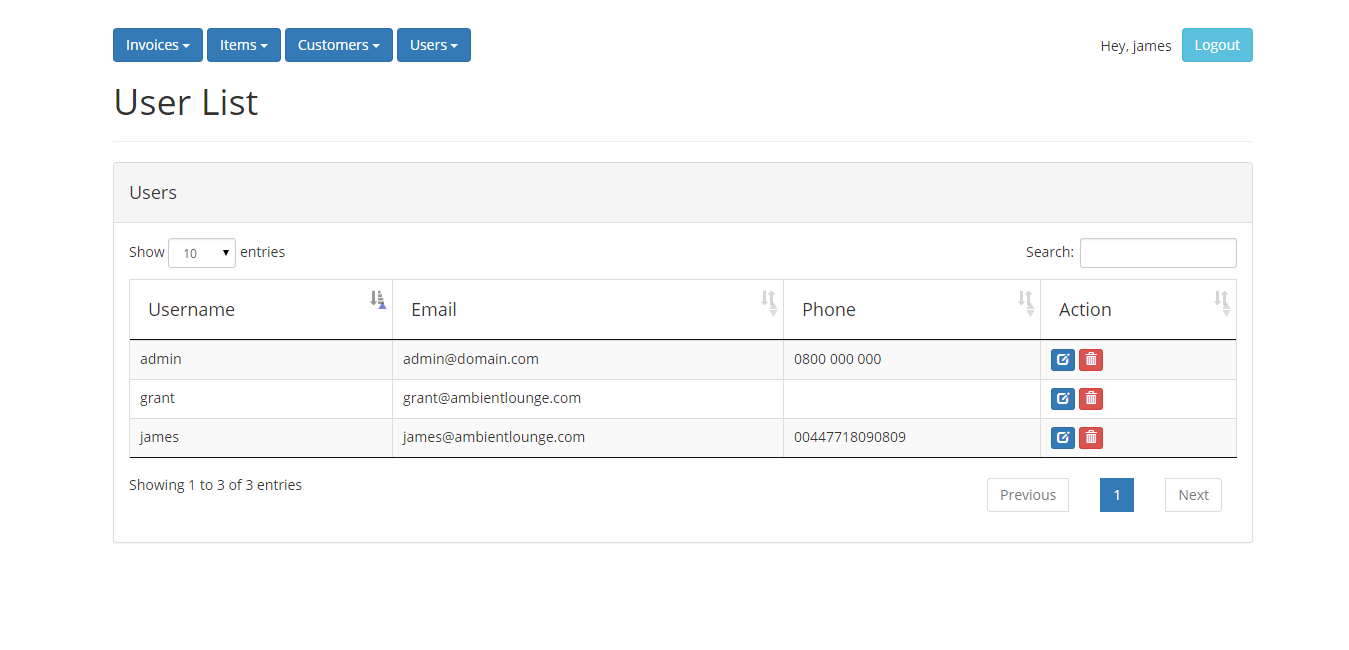Sort table by Email column arrows
Viewport: 1349px width, 650px height.
[x=768, y=302]
